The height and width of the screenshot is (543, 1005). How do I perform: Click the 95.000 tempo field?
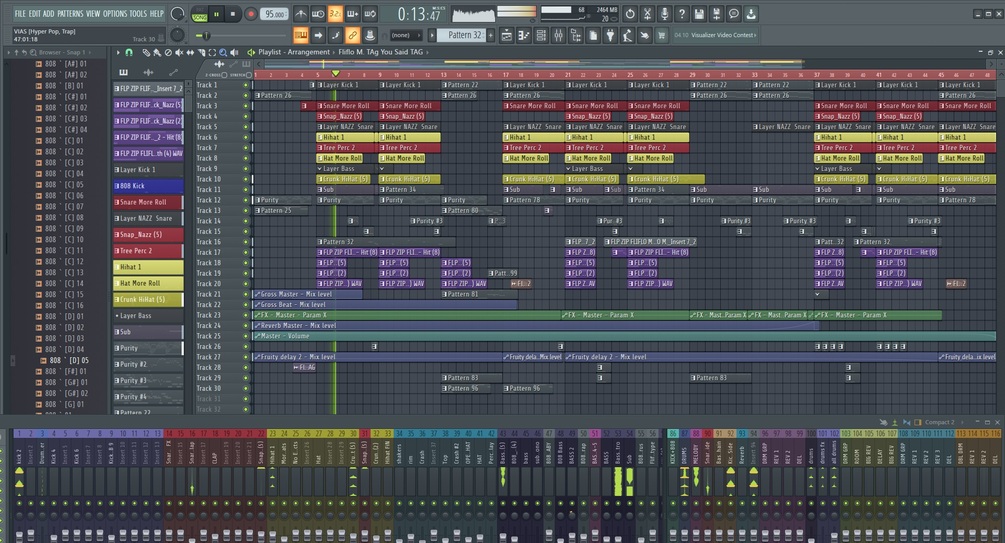coord(274,13)
